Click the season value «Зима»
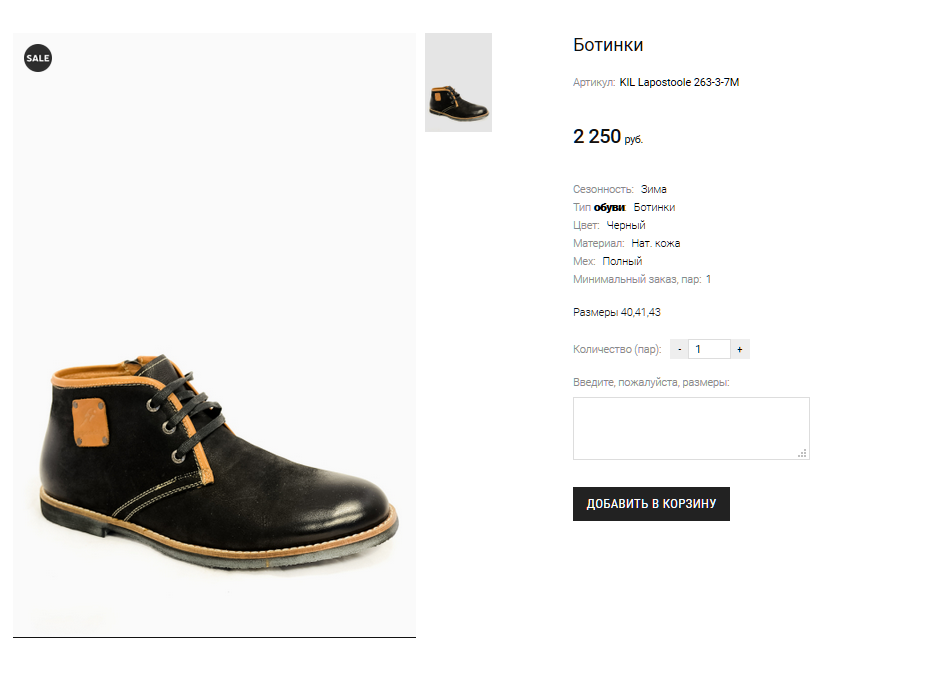This screenshot has width=944, height=678. click(654, 189)
